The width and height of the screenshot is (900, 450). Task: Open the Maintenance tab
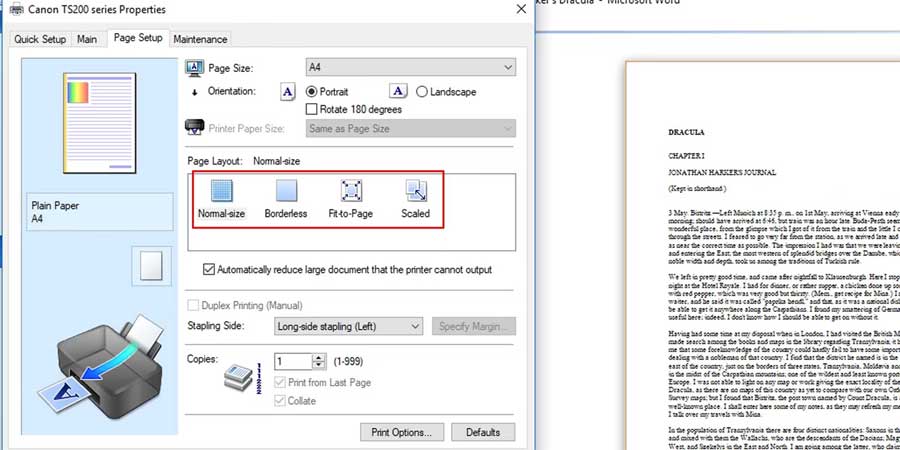200,39
